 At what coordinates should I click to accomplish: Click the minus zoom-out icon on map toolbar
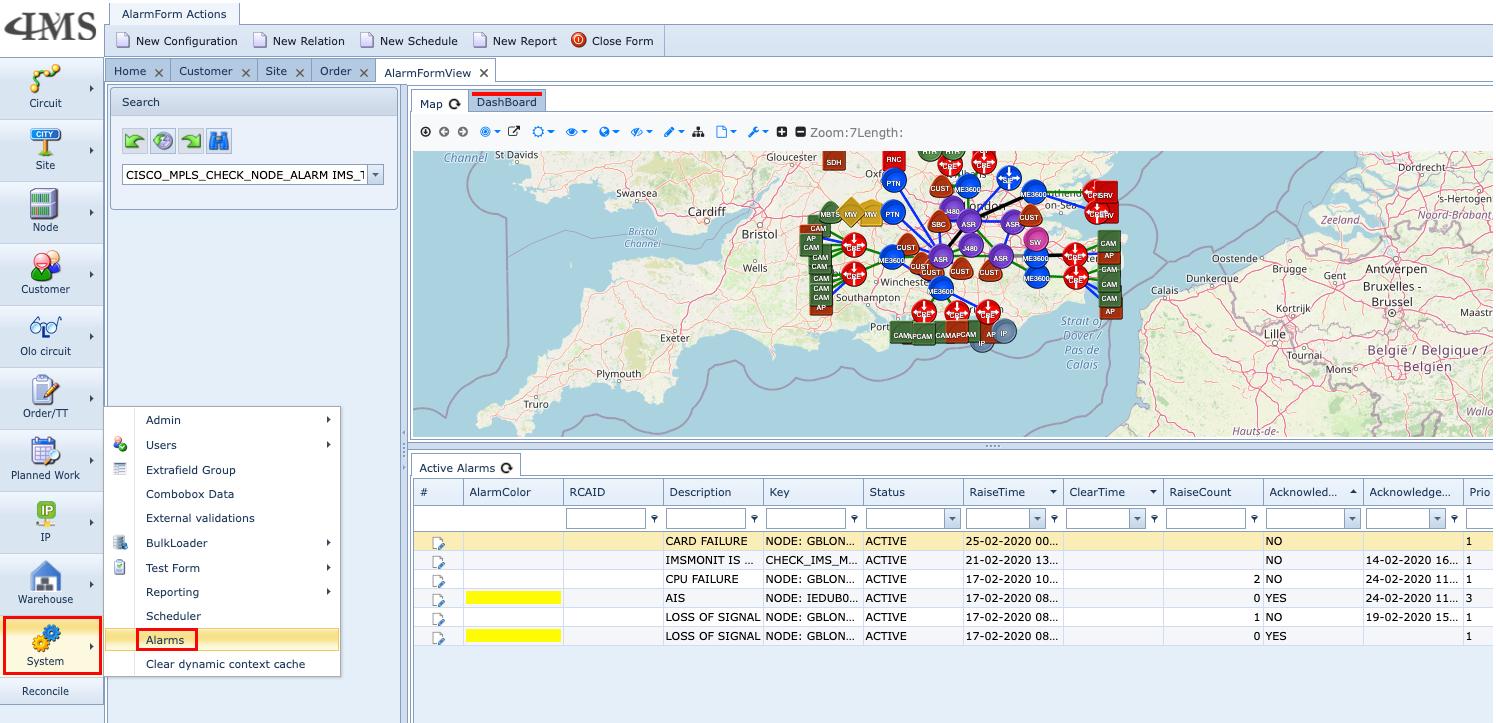(800, 132)
